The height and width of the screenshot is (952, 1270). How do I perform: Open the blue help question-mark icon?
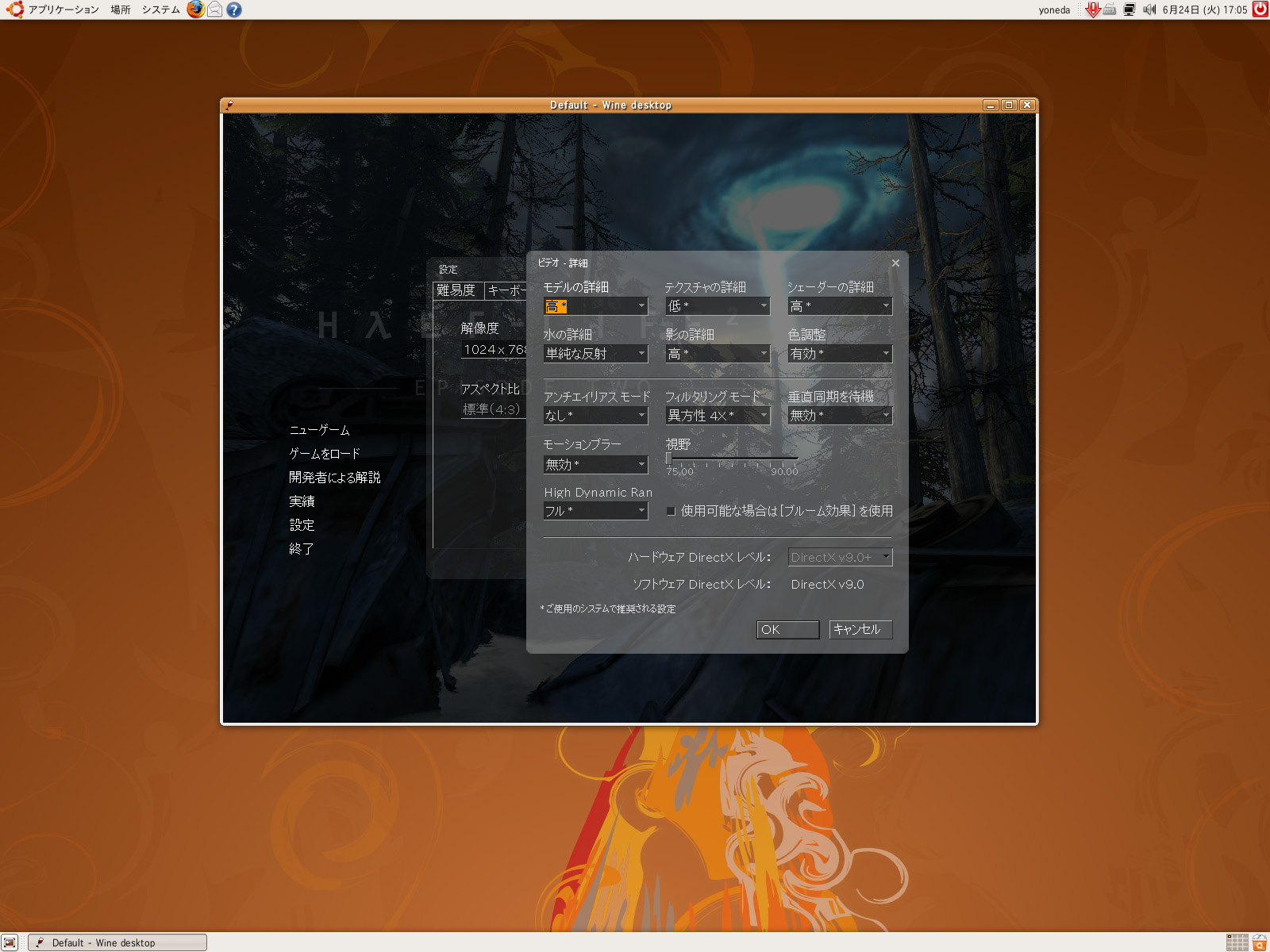tap(233, 10)
